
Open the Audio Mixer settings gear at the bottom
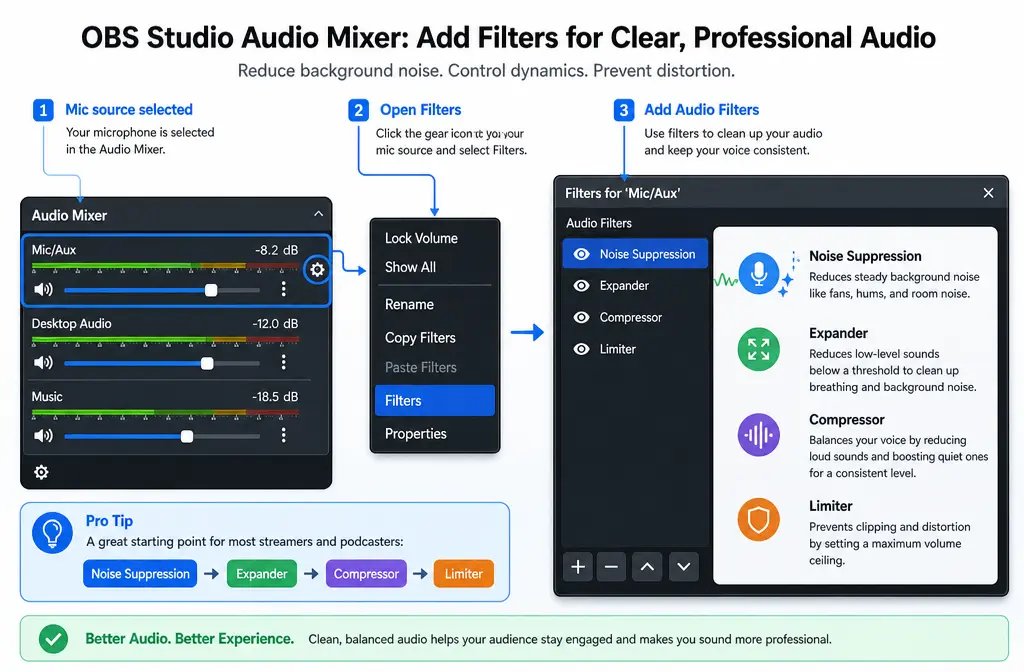point(41,472)
